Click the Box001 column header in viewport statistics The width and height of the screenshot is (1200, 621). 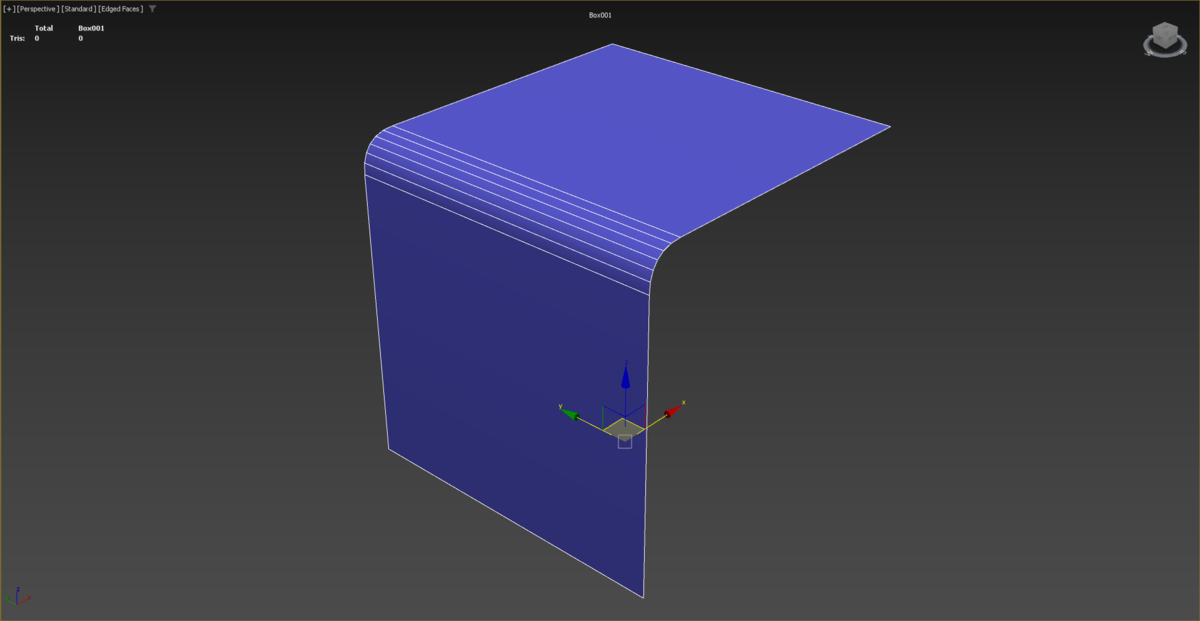tap(91, 28)
